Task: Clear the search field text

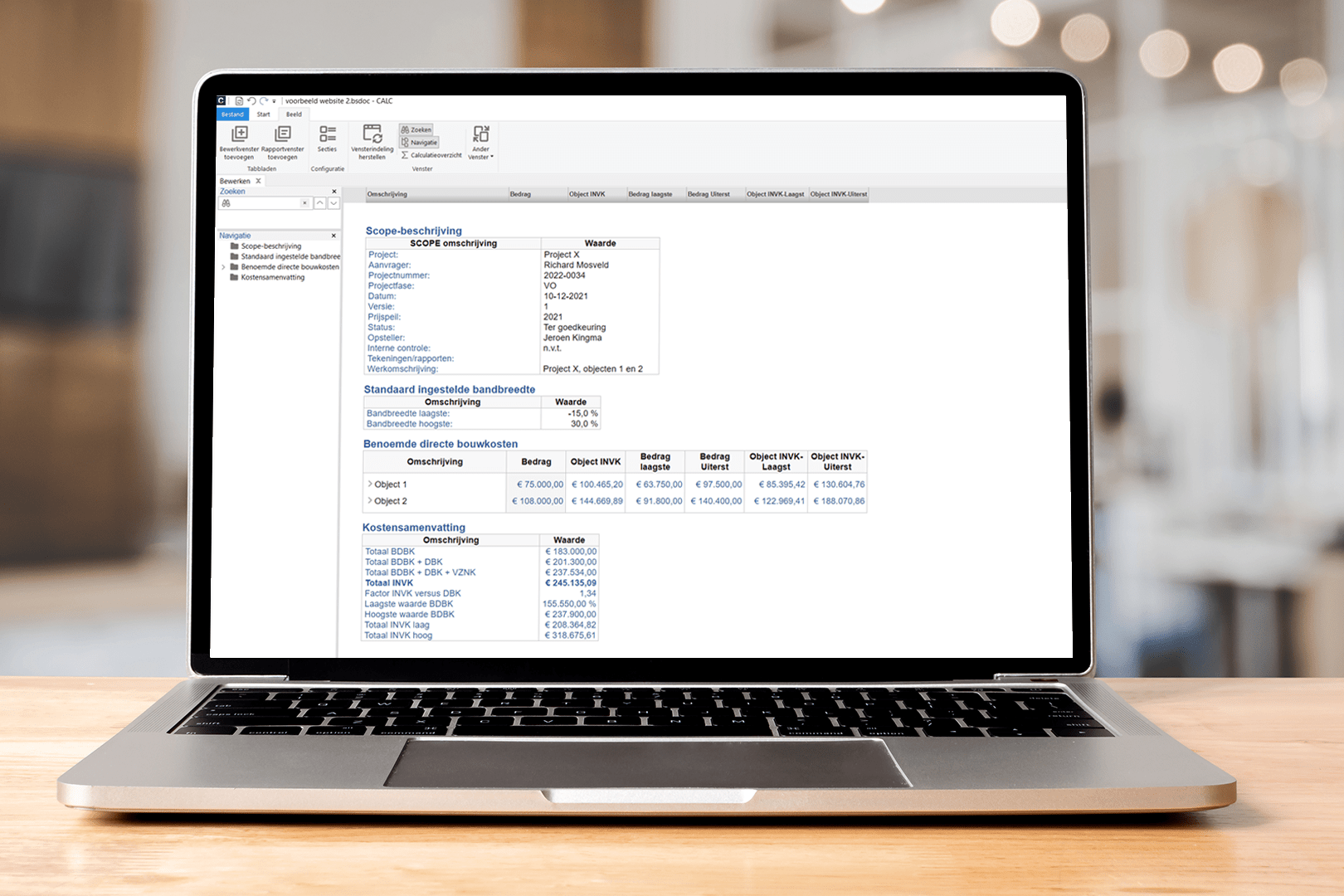Action: point(305,203)
